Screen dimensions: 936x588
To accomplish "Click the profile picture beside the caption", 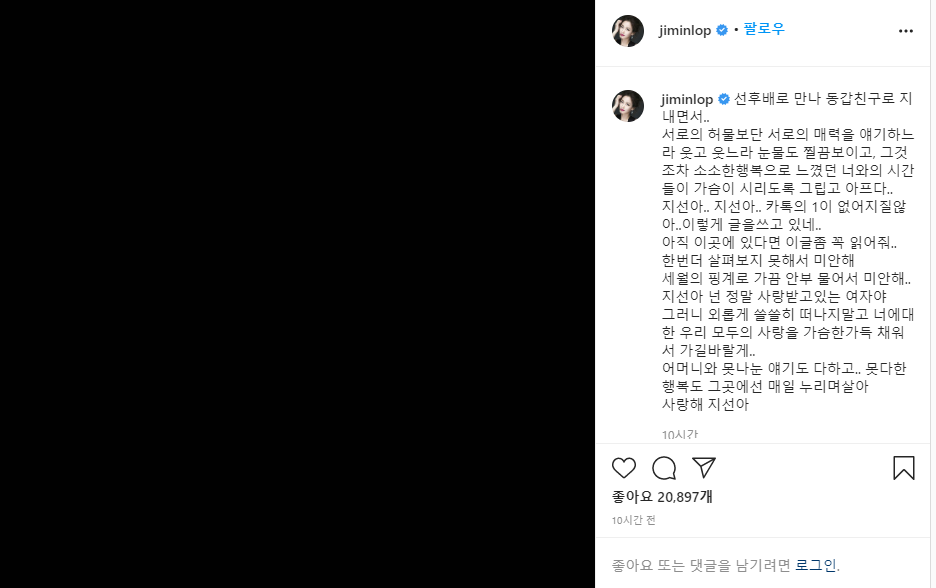I will tap(628, 106).
